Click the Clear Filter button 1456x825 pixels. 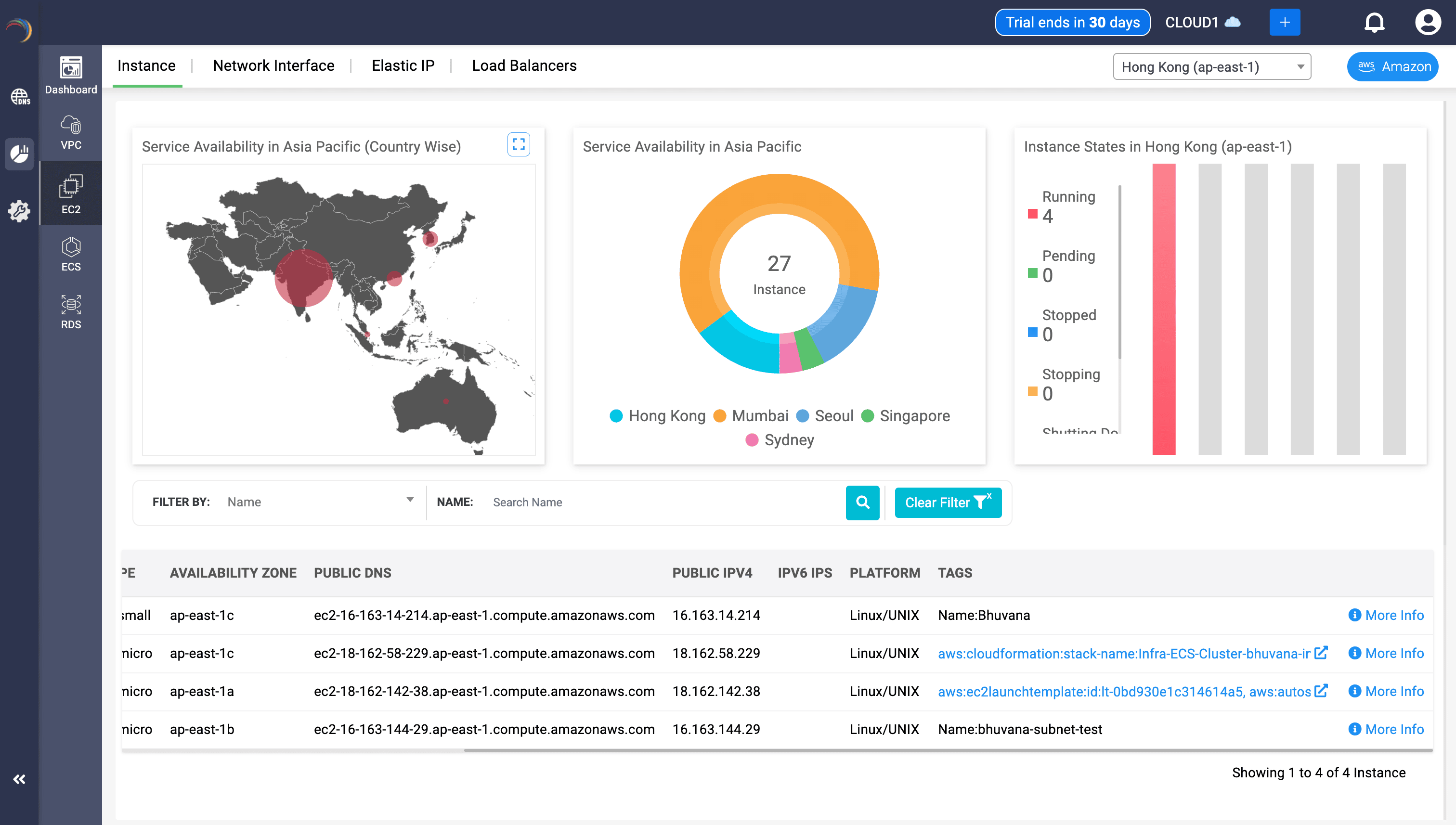point(948,502)
